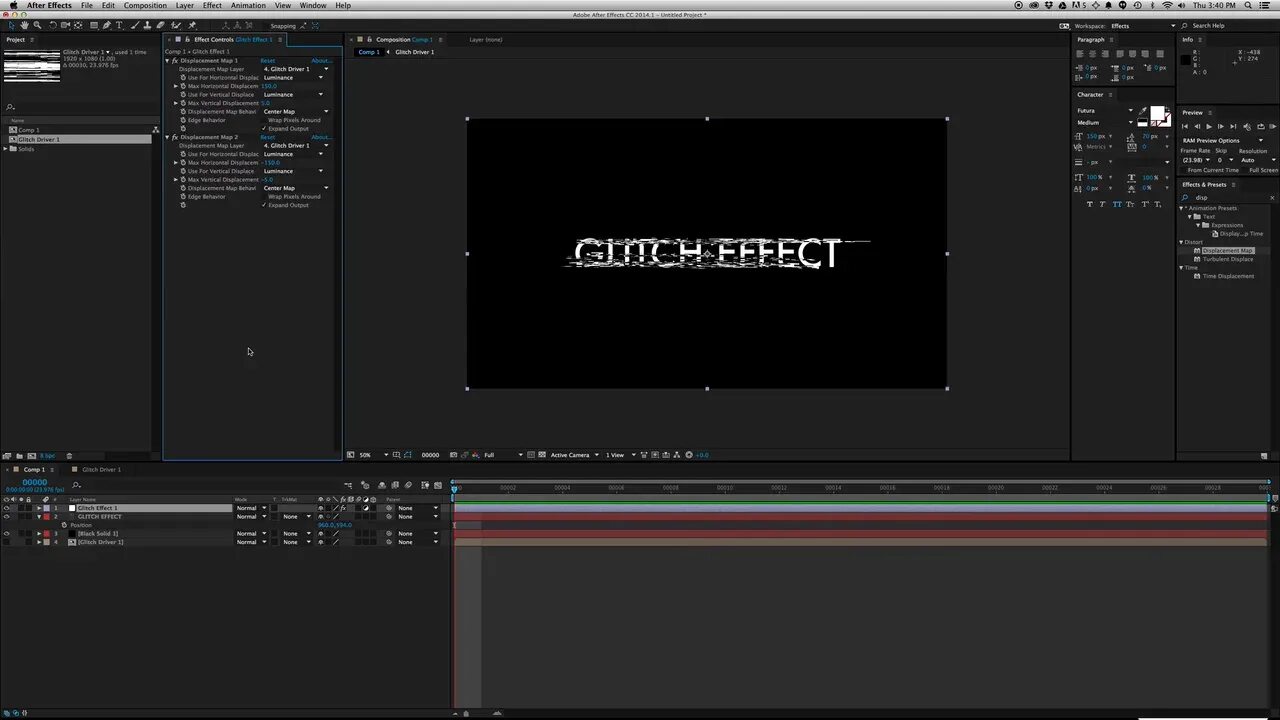Click the white fill color swatch
Viewport: 1280px width, 720px height.
pos(1157,113)
